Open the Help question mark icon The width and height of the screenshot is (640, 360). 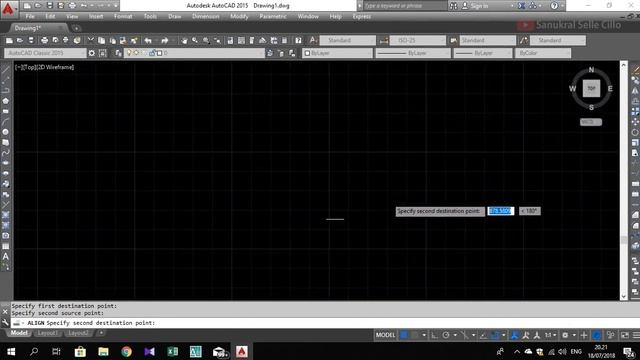pyautogui.click(x=298, y=40)
